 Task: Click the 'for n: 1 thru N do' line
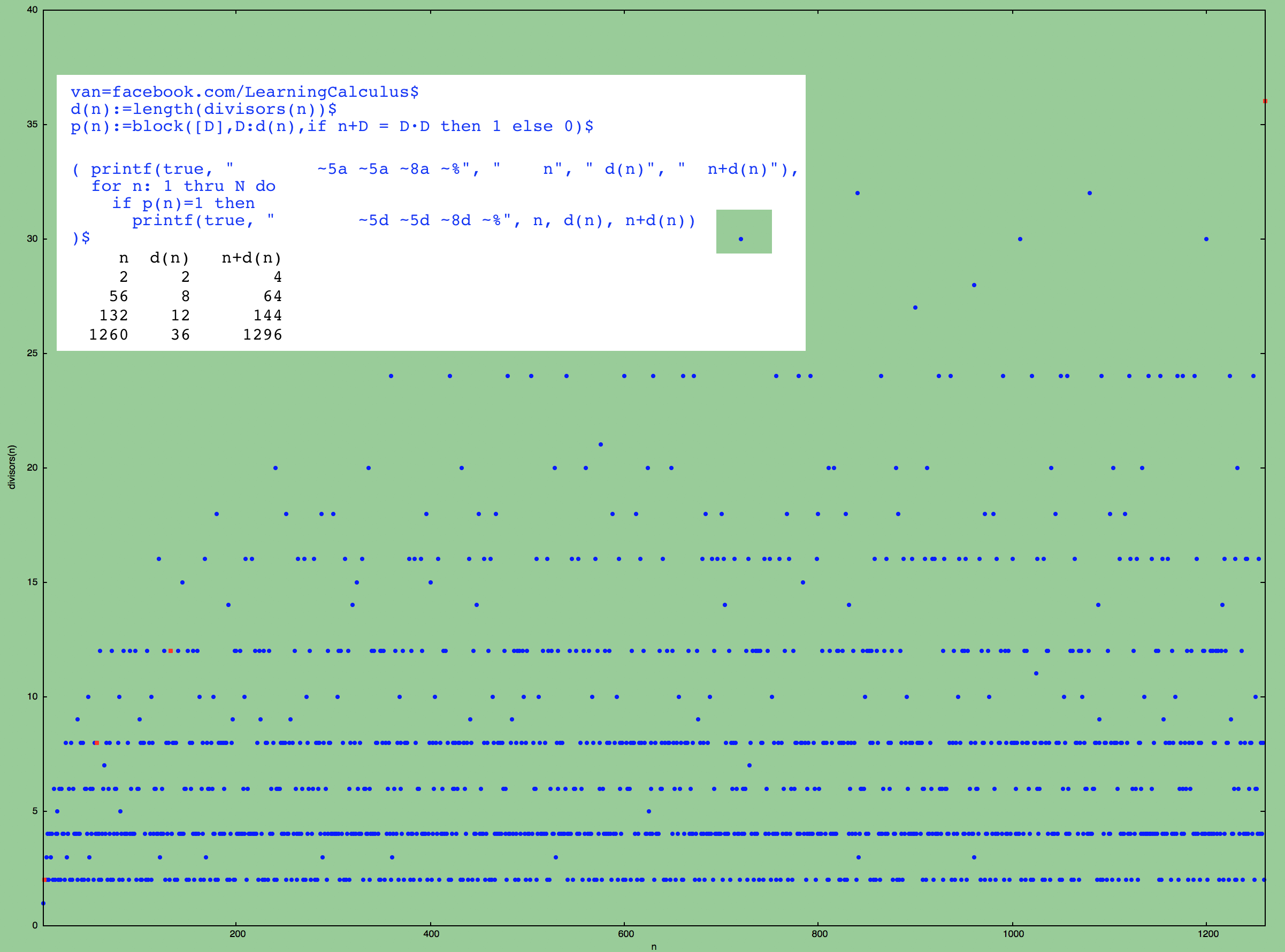pyautogui.click(x=183, y=186)
